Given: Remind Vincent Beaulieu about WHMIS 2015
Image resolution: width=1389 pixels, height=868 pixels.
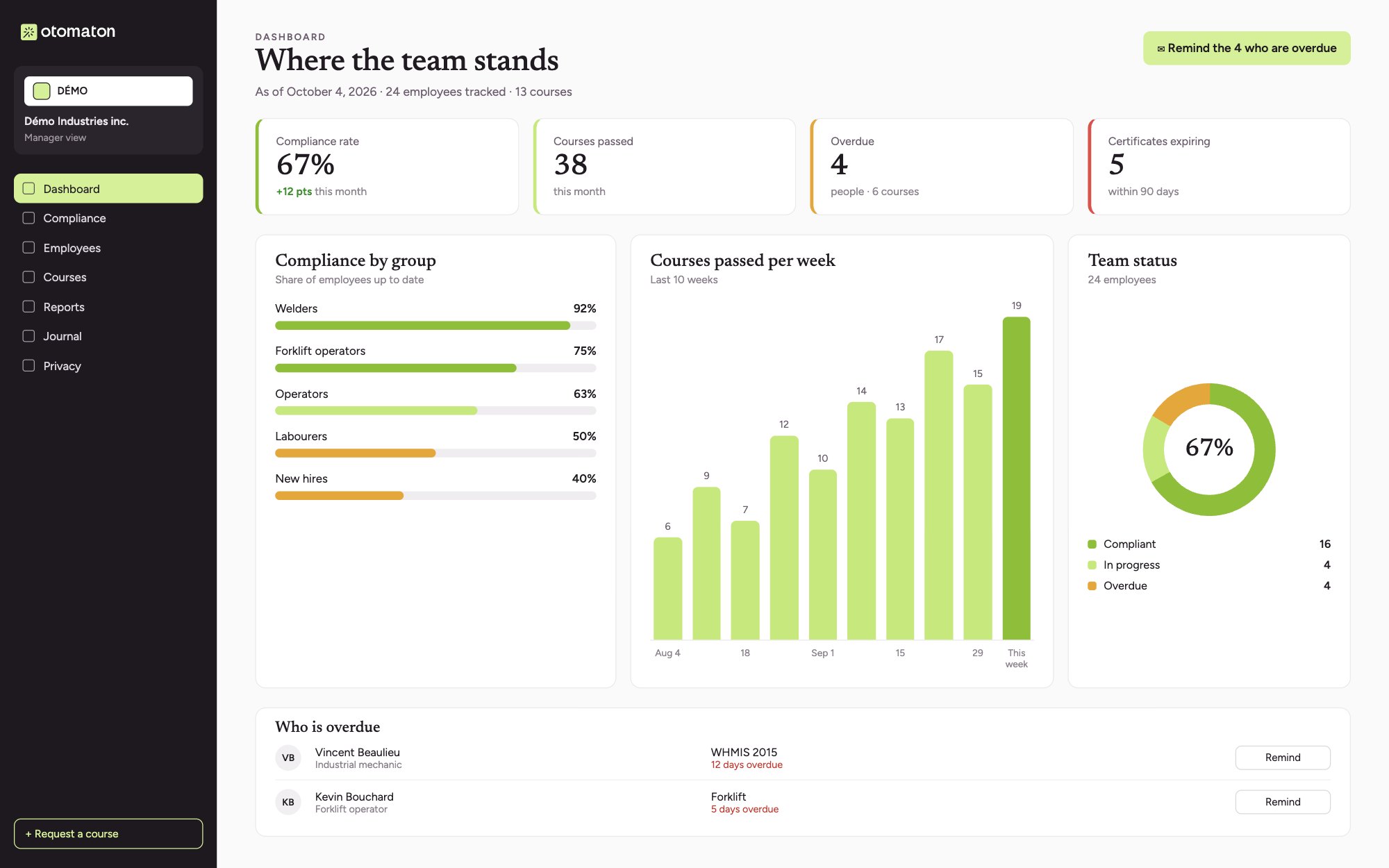Looking at the screenshot, I should click(x=1282, y=758).
